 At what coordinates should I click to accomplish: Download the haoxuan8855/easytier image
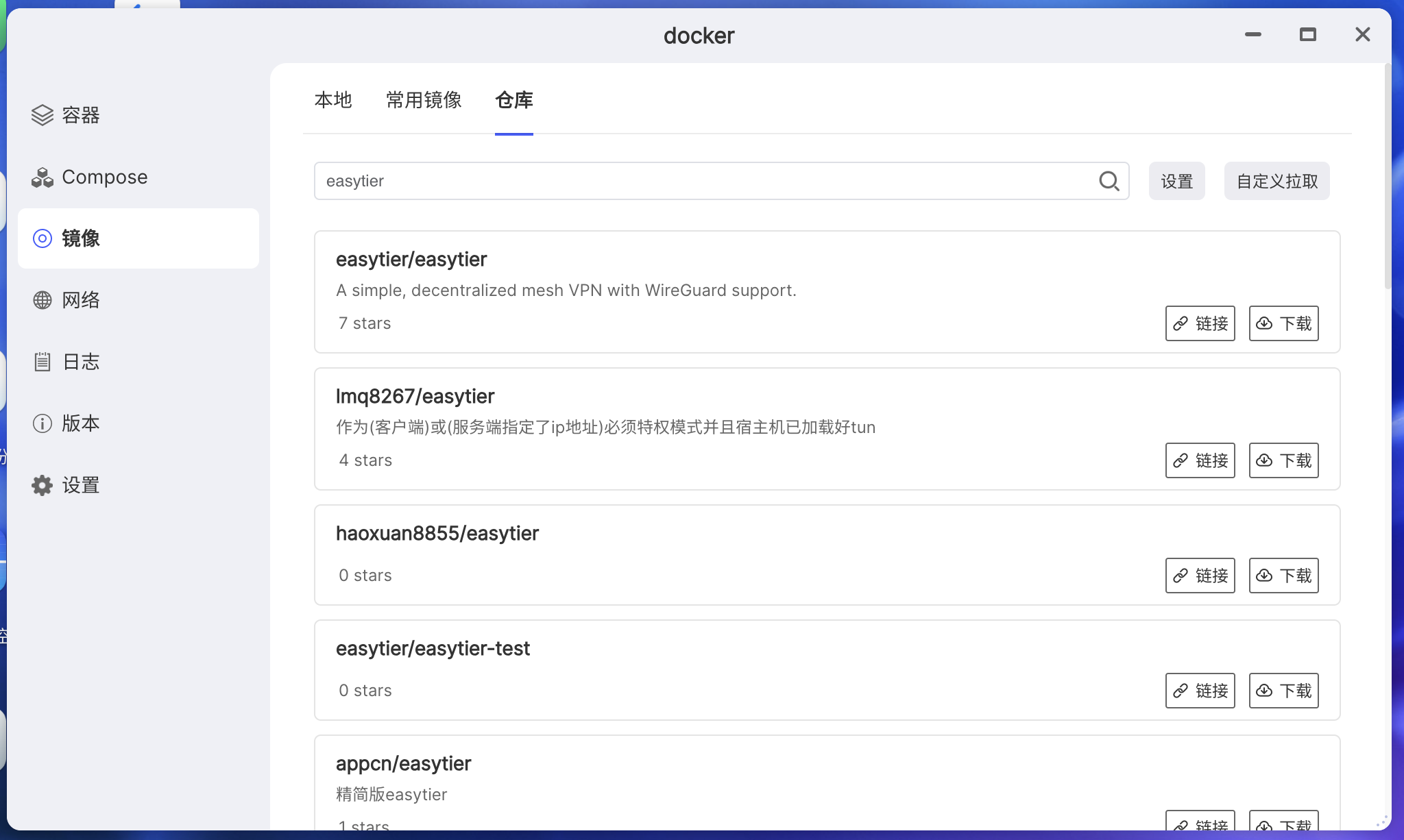(x=1284, y=576)
